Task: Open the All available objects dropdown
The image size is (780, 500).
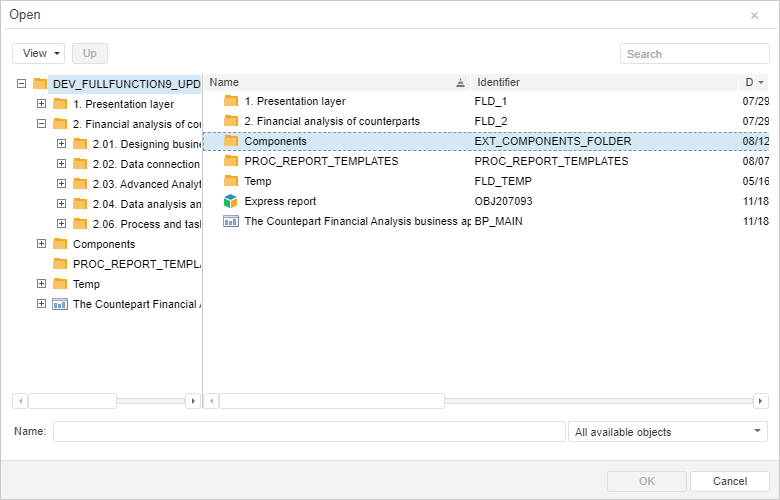Action: pyautogui.click(x=667, y=432)
